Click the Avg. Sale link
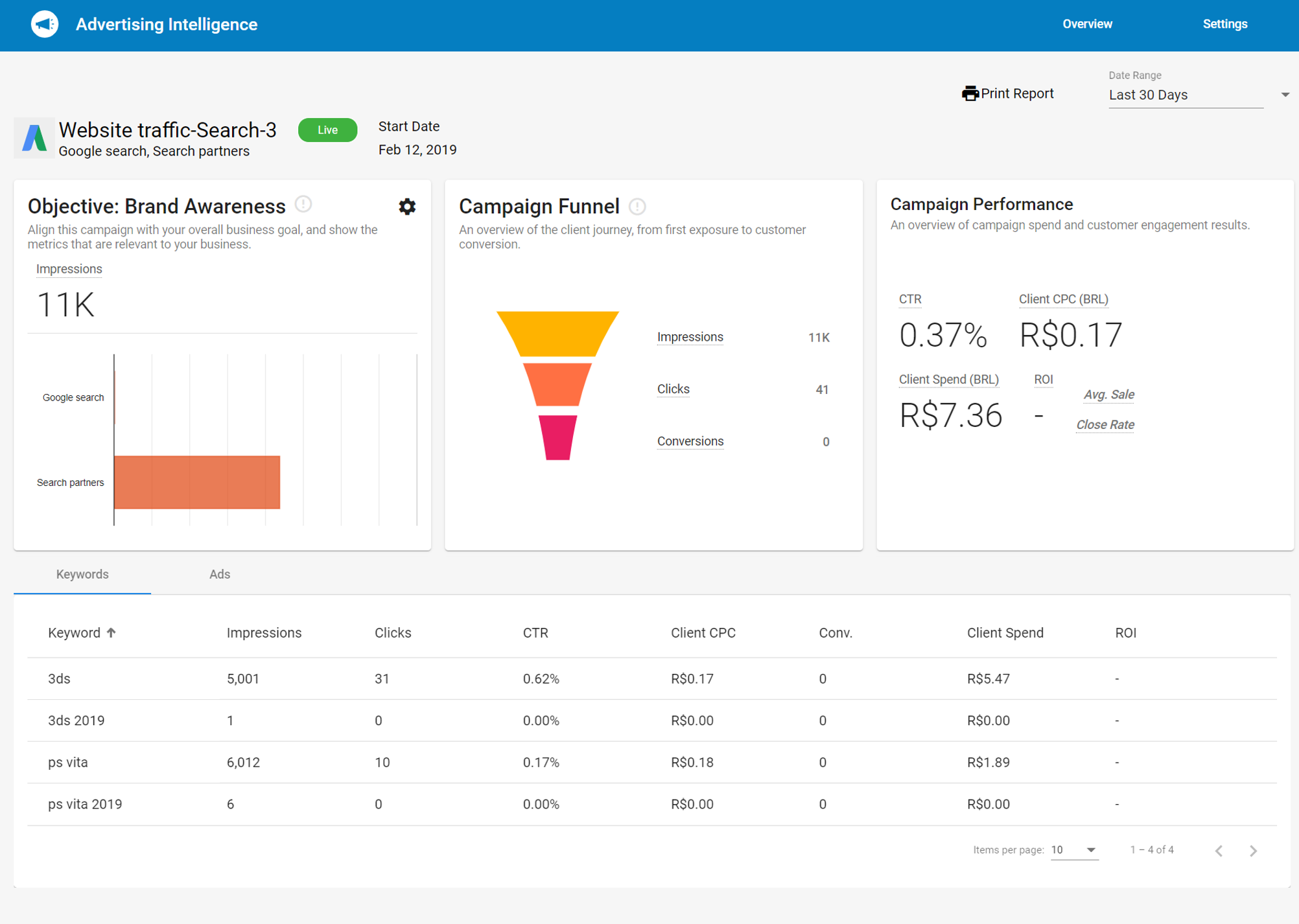Viewport: 1299px width, 924px height. pyautogui.click(x=1108, y=395)
